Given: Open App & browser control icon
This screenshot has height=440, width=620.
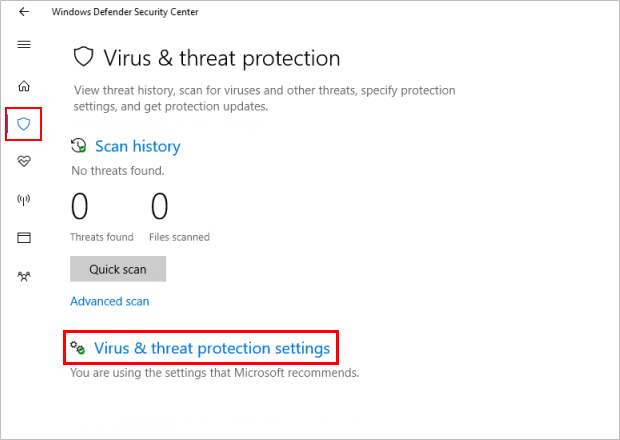Looking at the screenshot, I should click(24, 238).
